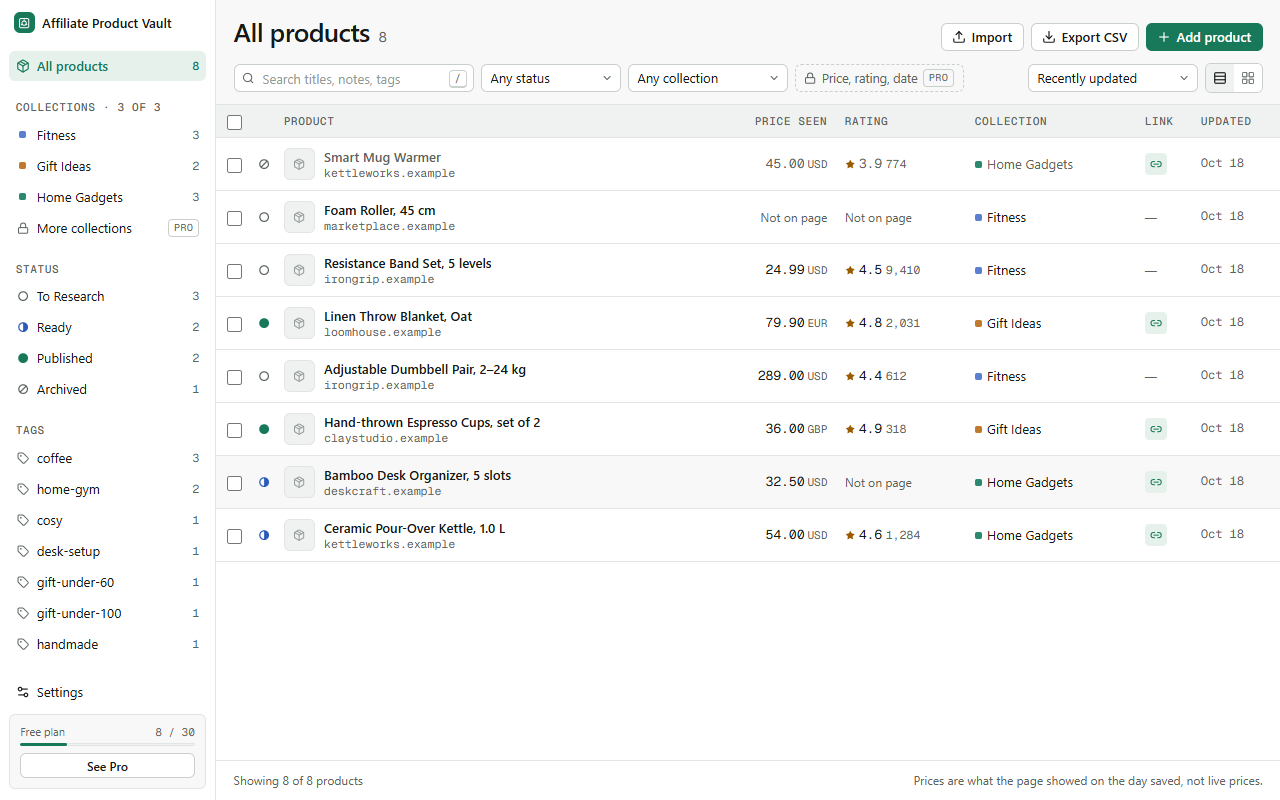Check the box for Foam Roller, 45 cm
Viewport: 1280px width, 800px height.
coord(234,218)
